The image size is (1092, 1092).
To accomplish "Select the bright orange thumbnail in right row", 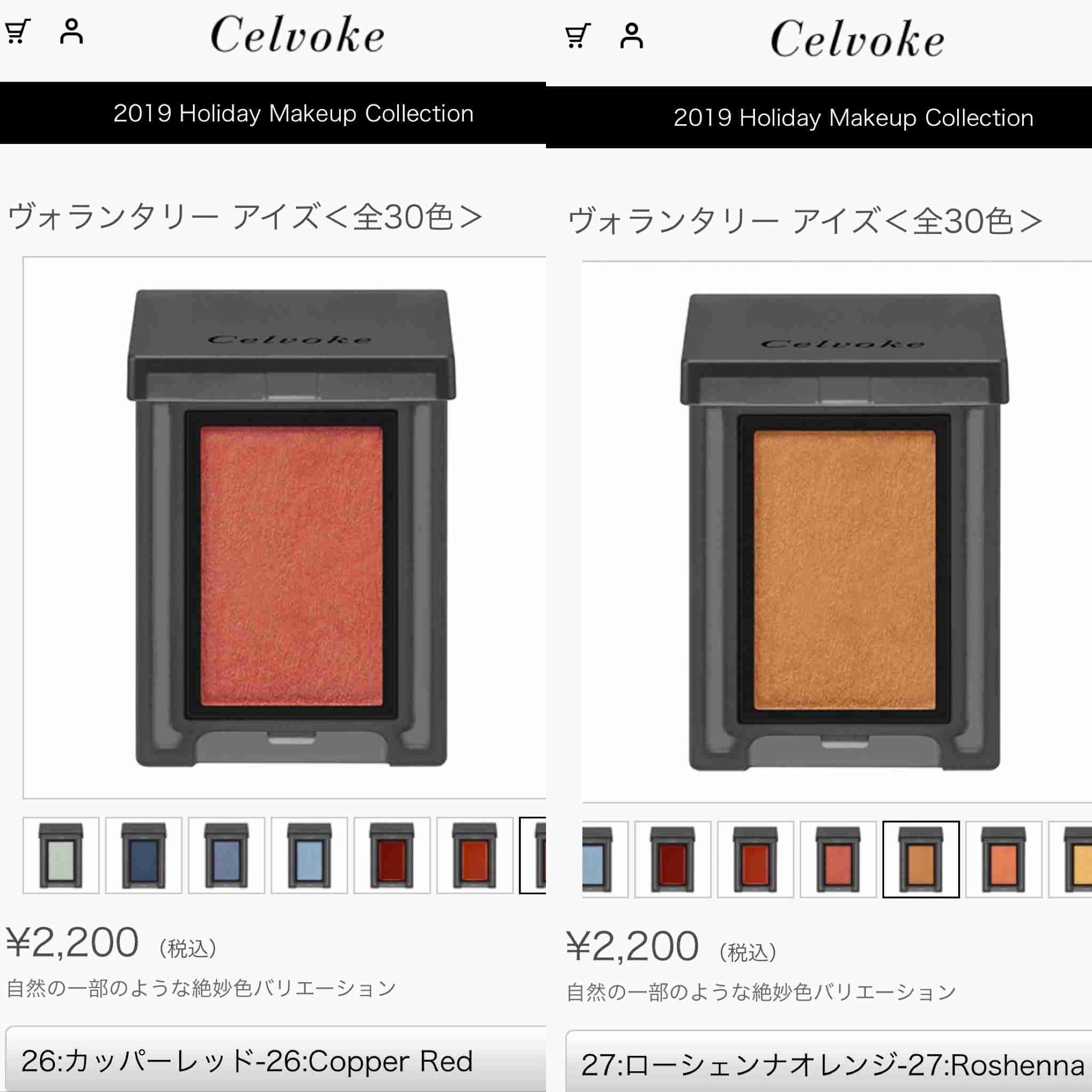I will (1004, 859).
